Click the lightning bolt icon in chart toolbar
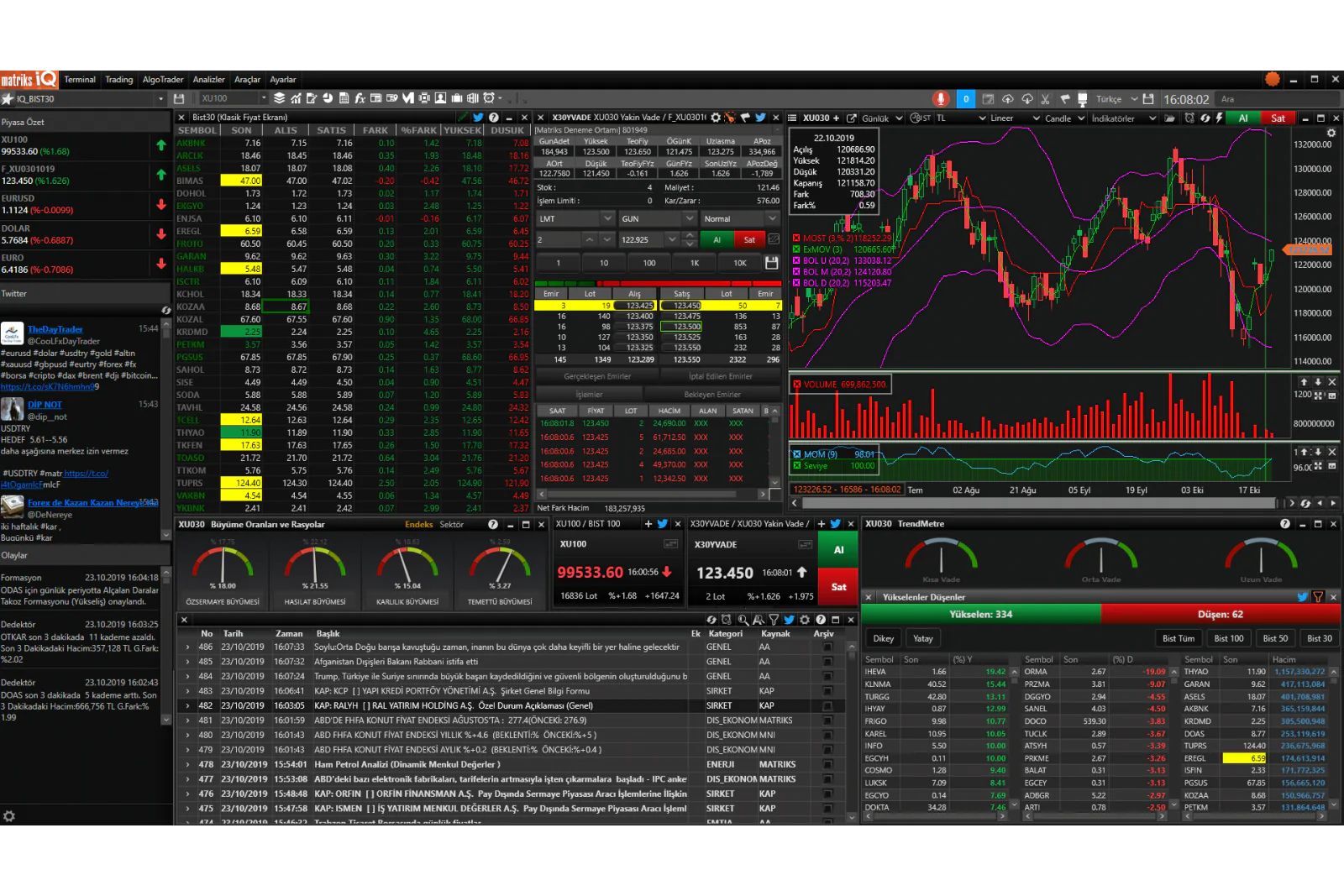 [1220, 118]
